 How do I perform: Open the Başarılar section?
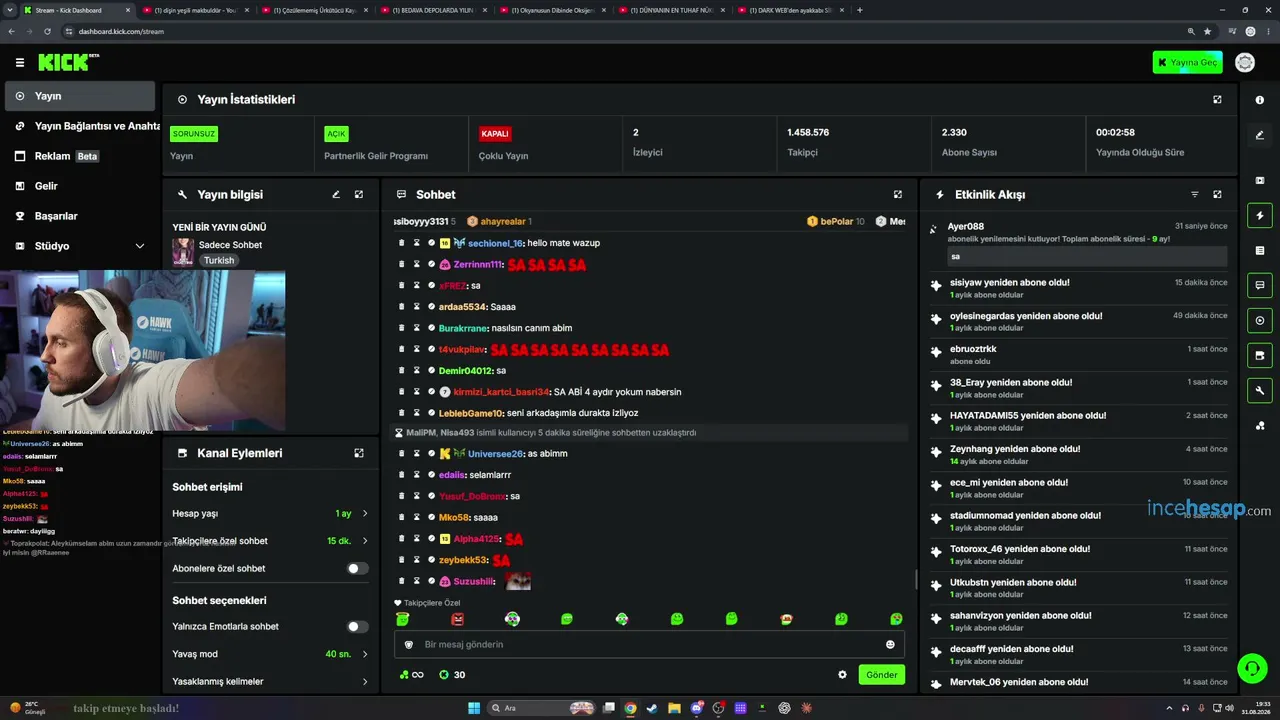(80, 216)
